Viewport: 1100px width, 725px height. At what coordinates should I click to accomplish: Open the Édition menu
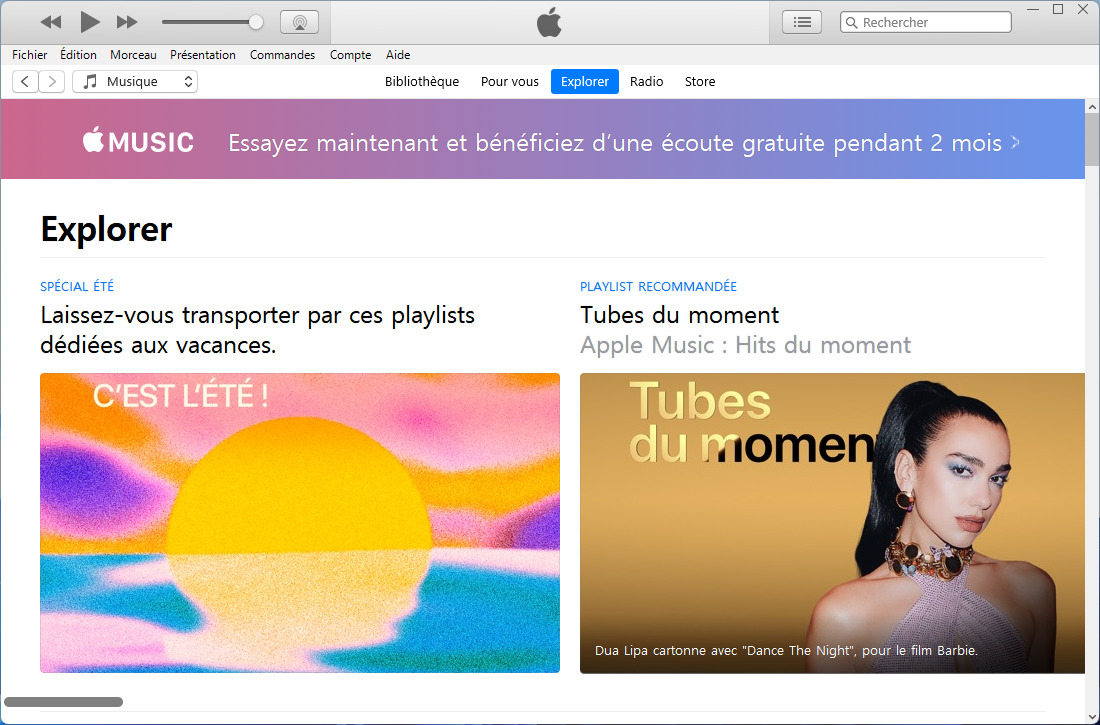point(78,55)
